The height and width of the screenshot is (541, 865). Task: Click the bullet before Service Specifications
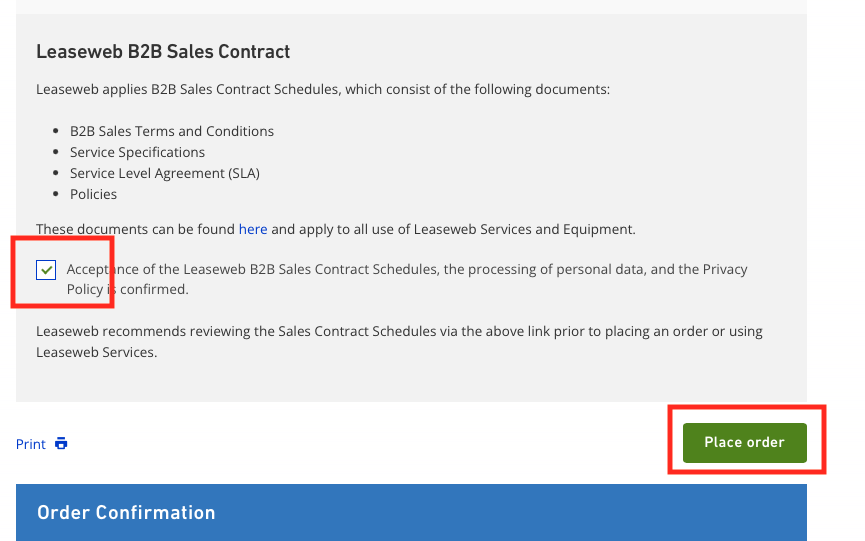pyautogui.click(x=54, y=152)
